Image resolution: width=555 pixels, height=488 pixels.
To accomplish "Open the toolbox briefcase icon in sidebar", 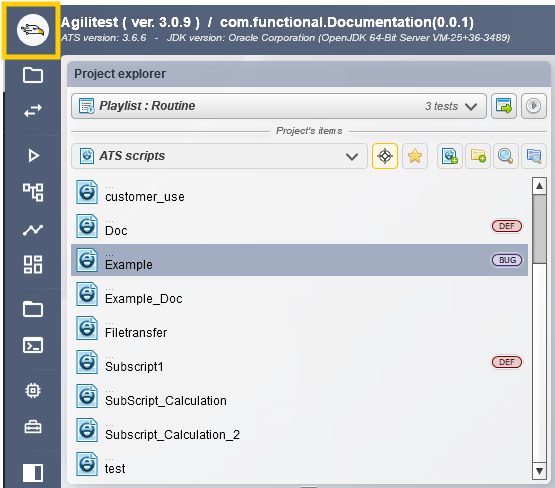I will pos(33,427).
